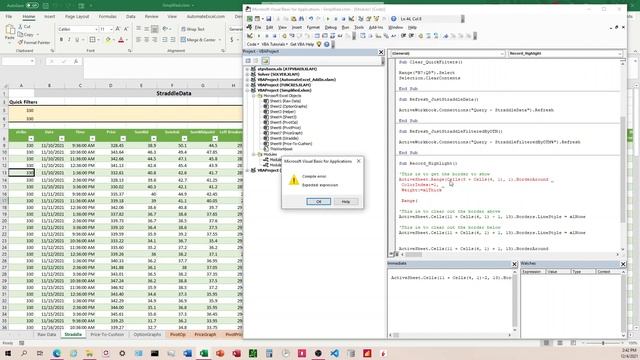The image size is (640, 360).
Task: Click the Run Sub play icon in VBA toolbar
Action: [328, 19]
